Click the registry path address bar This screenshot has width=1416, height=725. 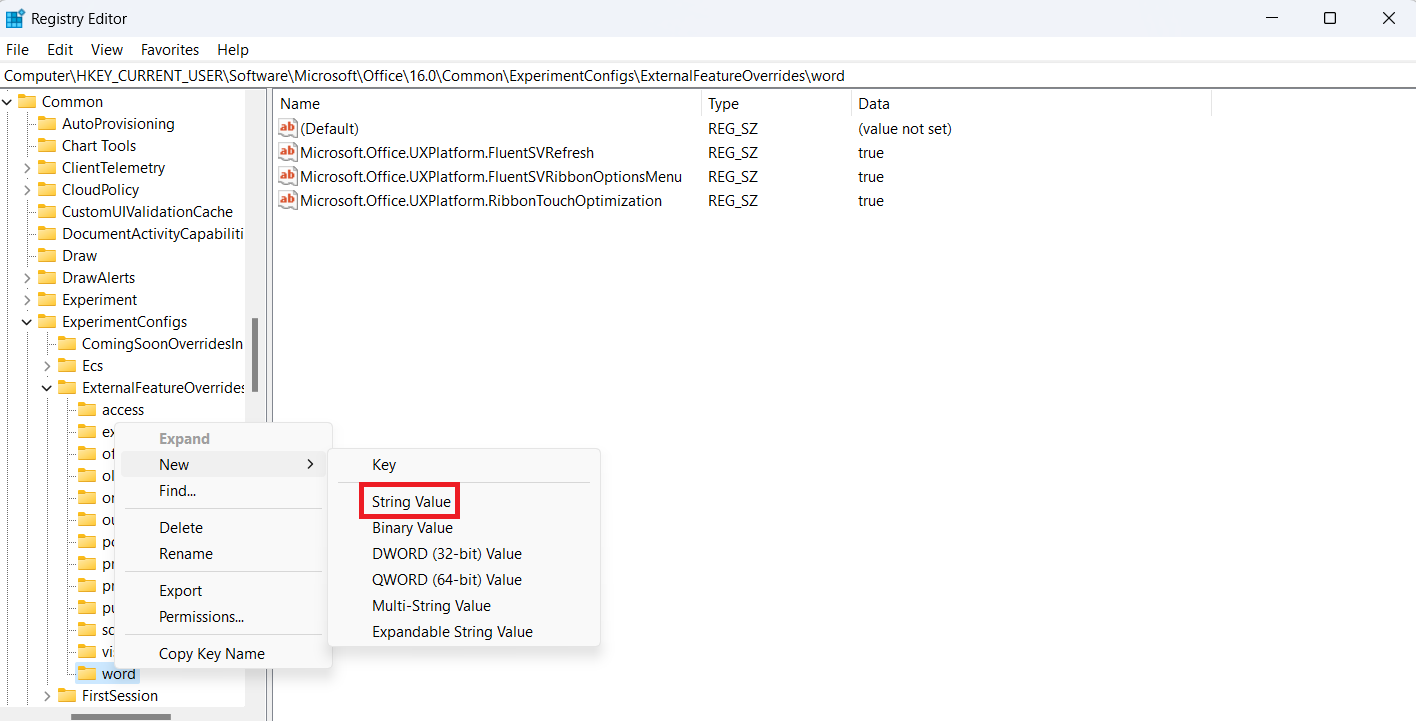click(708, 76)
